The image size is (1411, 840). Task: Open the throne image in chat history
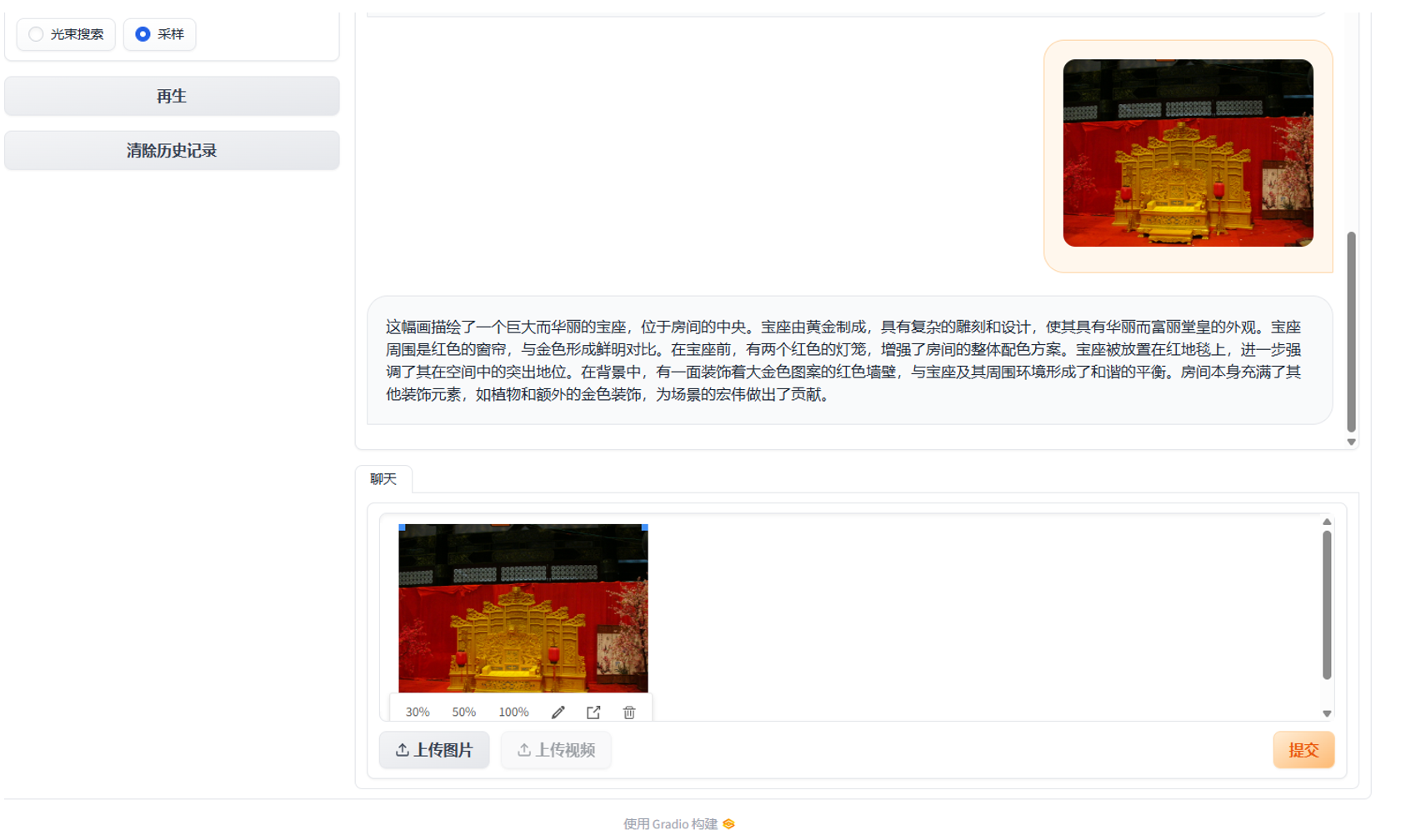pos(1188,152)
